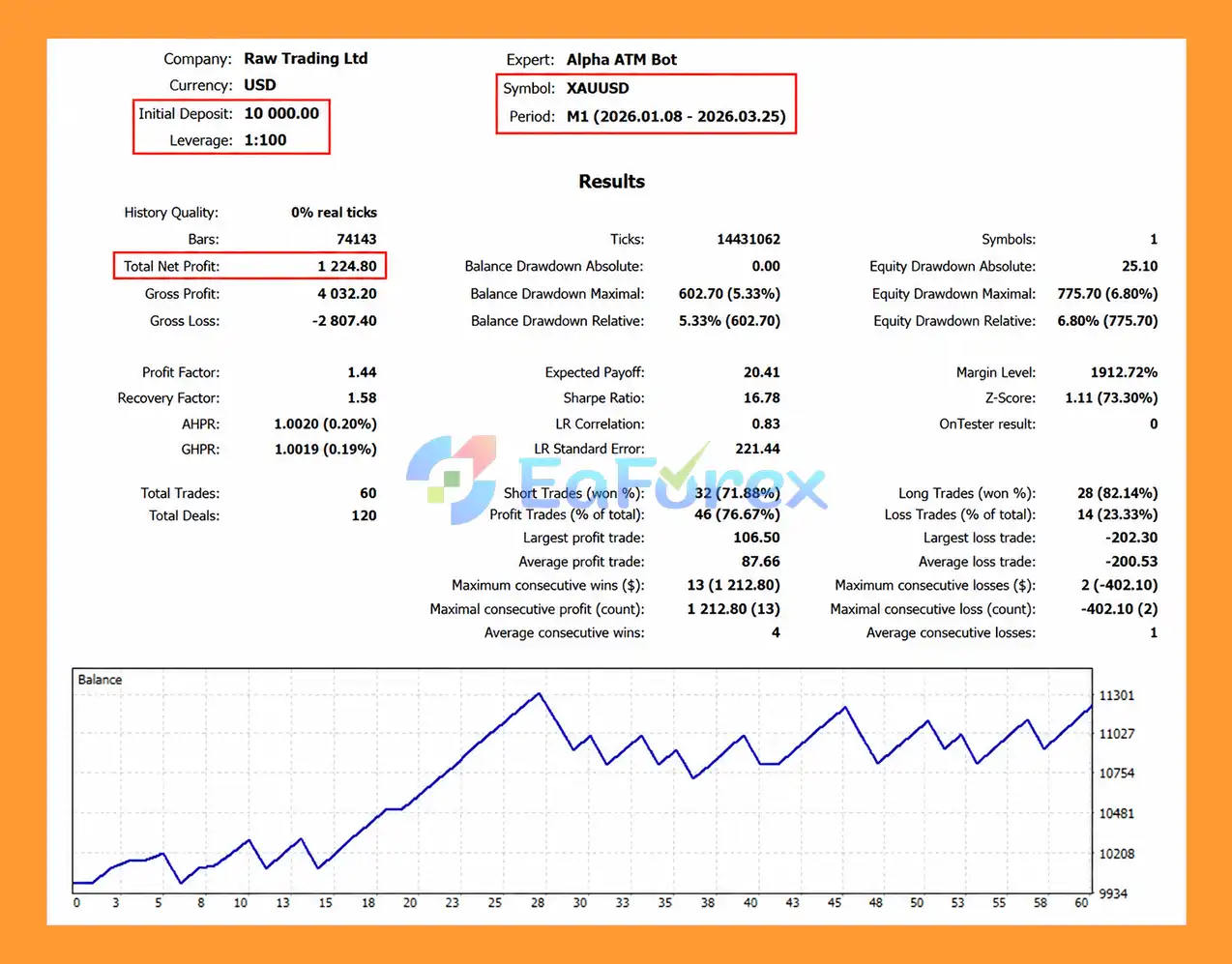Click the average consecutive wins value 4

776,632
